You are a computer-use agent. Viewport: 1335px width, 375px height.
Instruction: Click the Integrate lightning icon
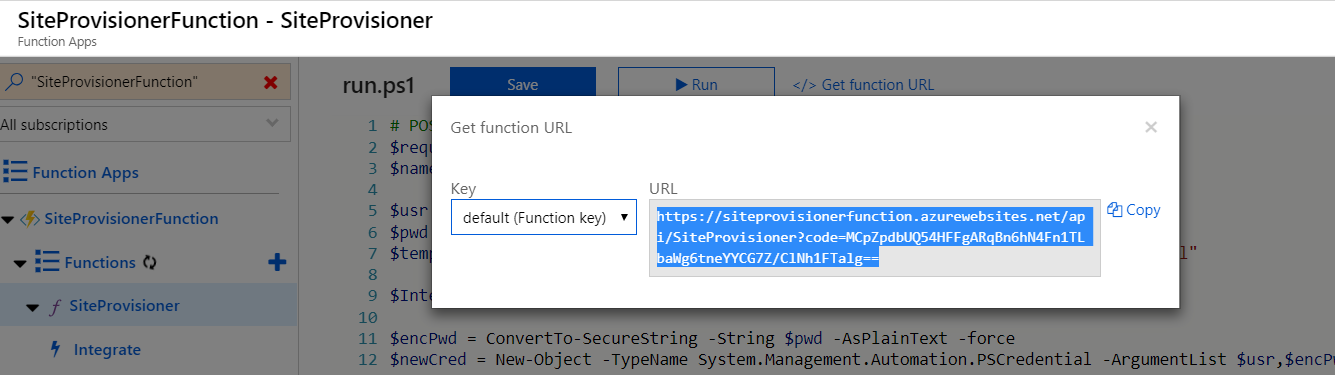[x=55, y=349]
